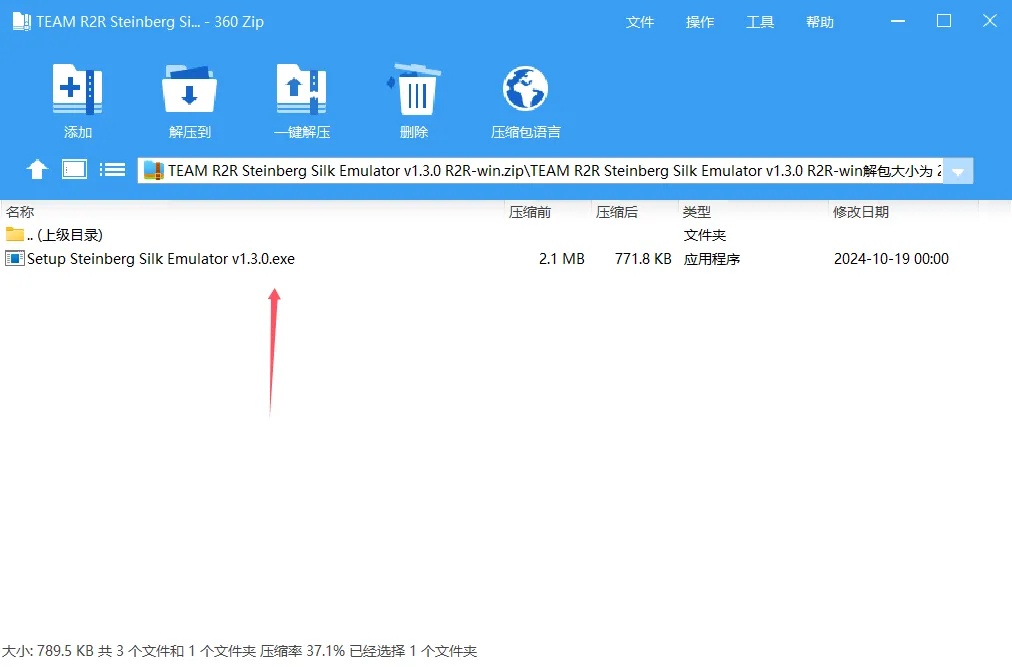Click the 压缩后 column header

pyautogui.click(x=617, y=211)
